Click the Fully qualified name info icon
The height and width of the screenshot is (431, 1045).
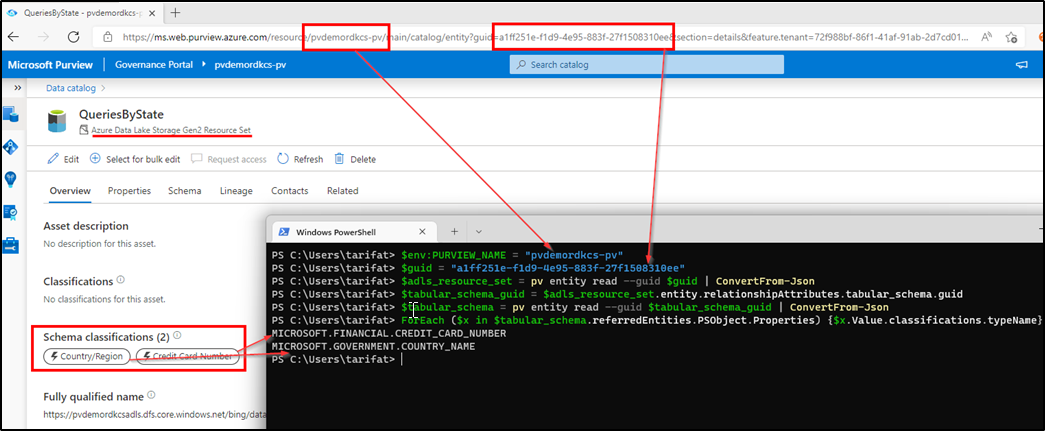point(152,396)
